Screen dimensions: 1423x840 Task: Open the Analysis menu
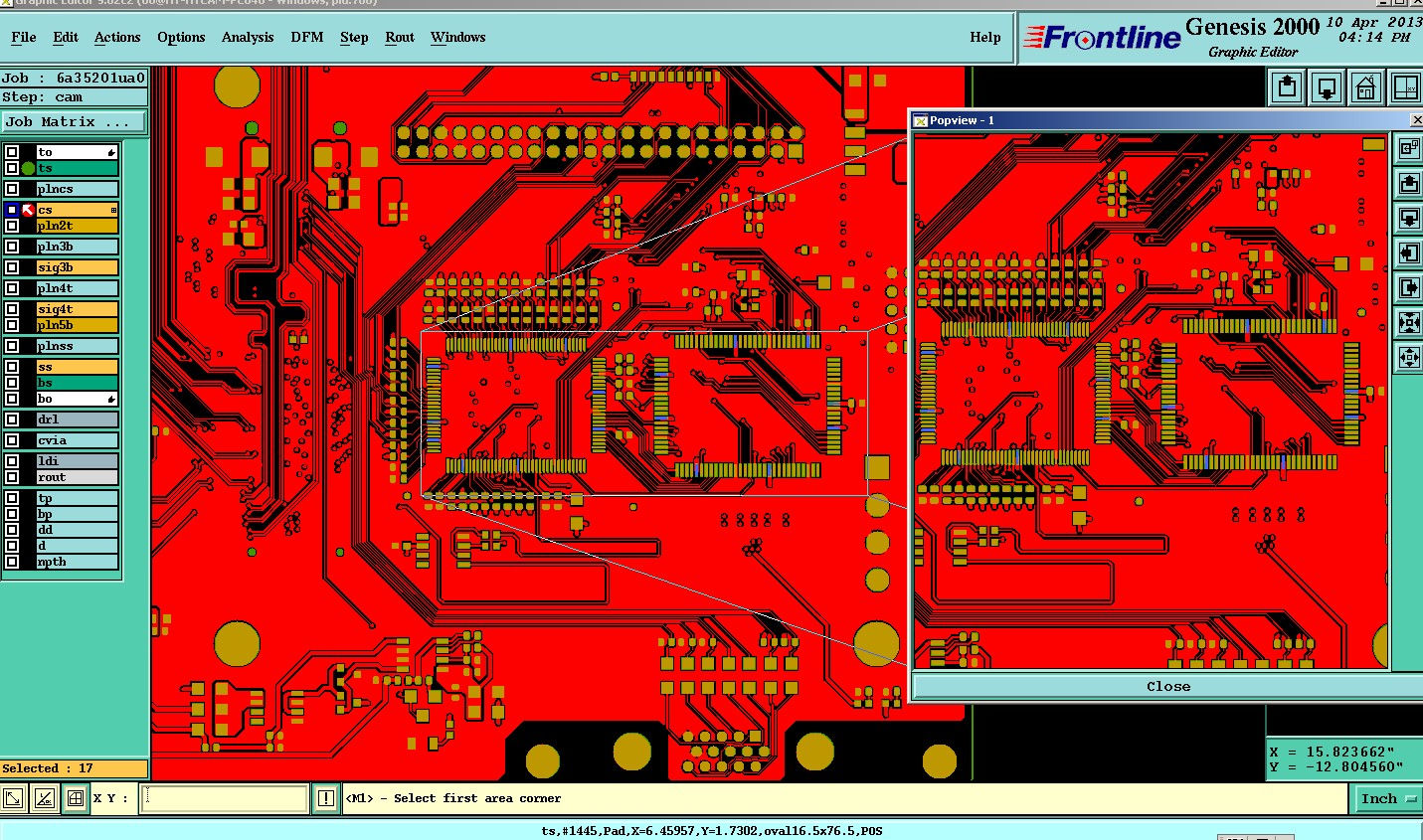248,38
